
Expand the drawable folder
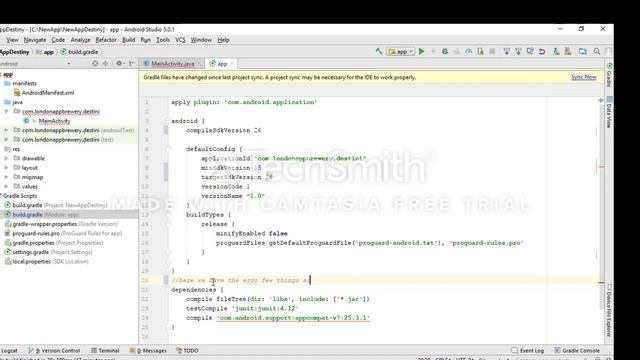click(x=7, y=158)
